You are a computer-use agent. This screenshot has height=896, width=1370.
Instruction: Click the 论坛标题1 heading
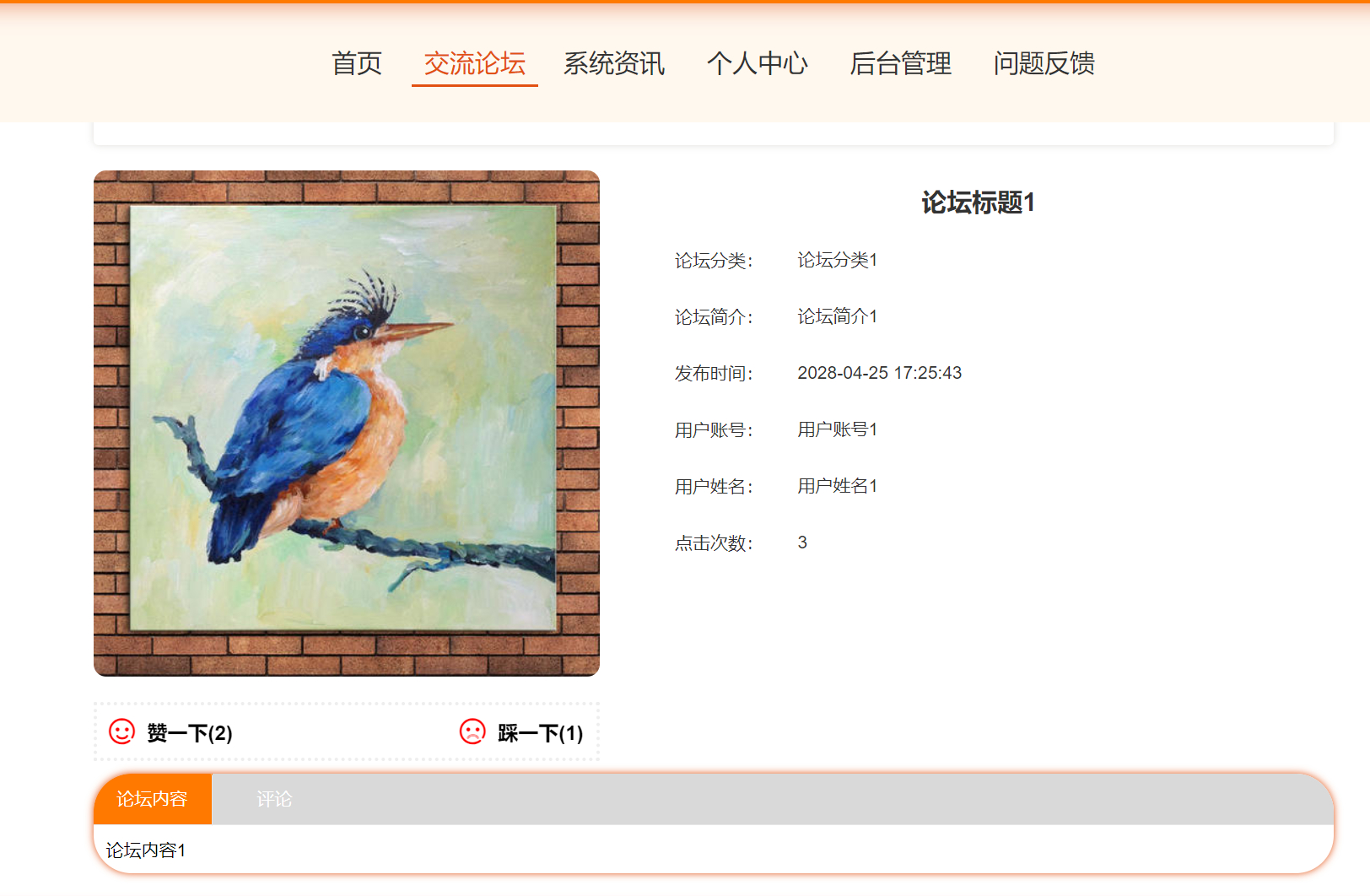979,202
